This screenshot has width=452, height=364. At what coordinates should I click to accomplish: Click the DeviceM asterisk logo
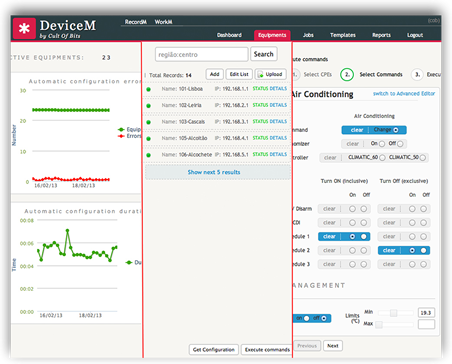[24, 28]
